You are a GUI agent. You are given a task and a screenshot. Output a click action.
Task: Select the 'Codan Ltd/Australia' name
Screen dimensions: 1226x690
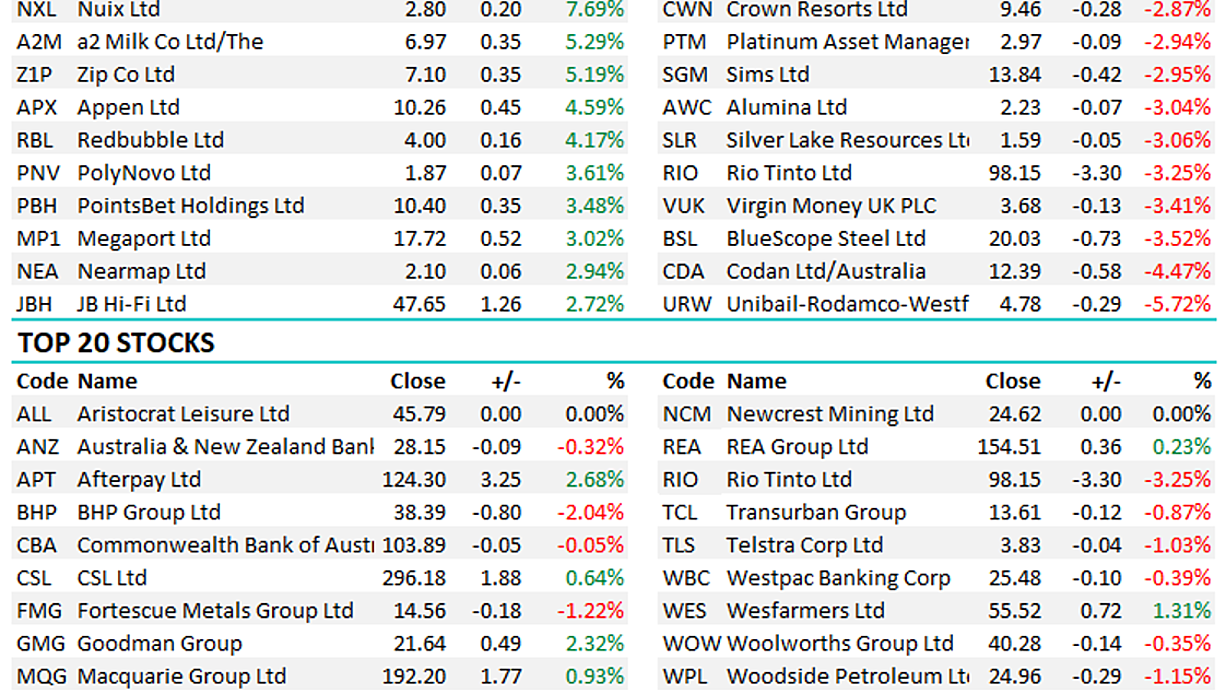pos(826,272)
